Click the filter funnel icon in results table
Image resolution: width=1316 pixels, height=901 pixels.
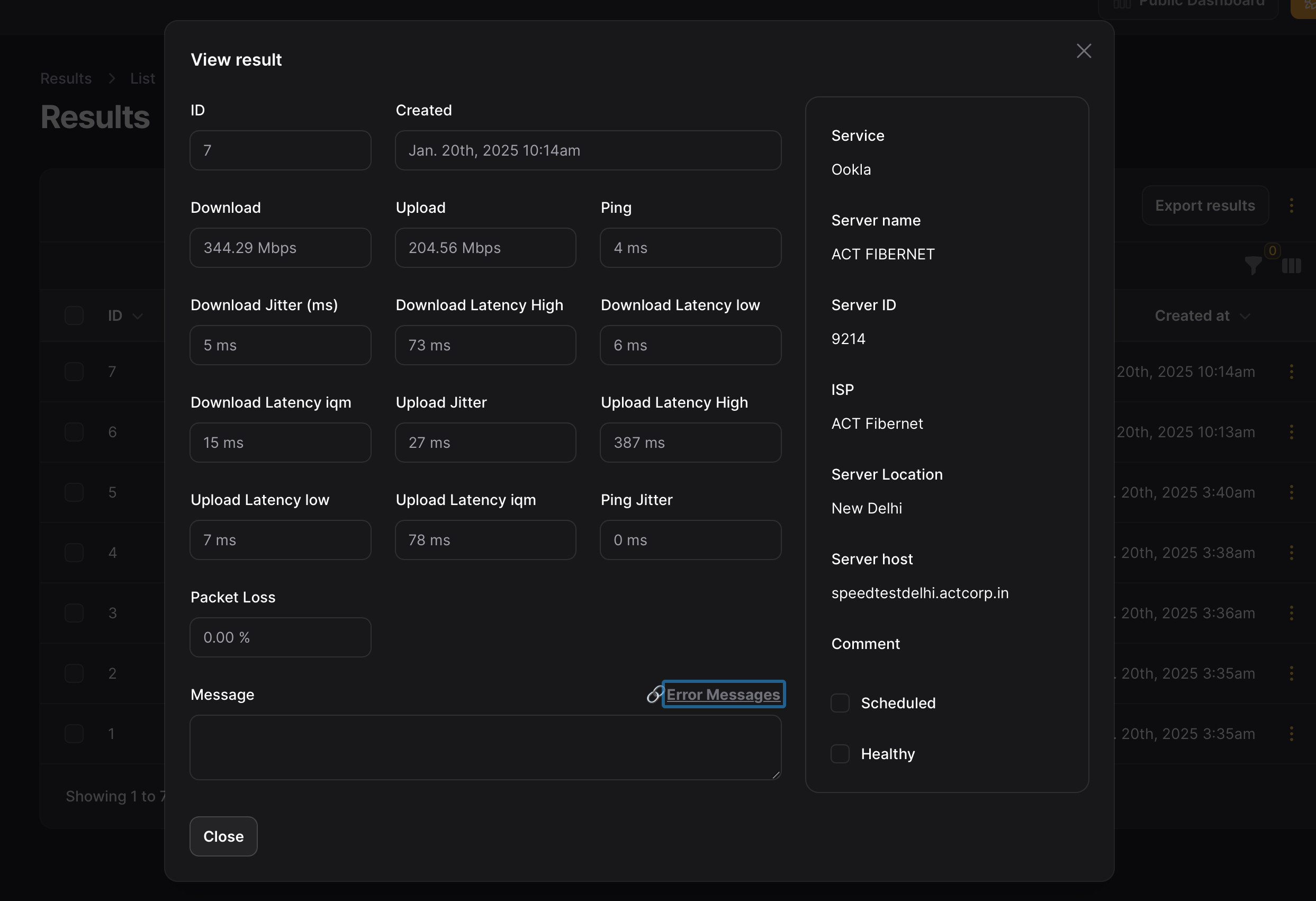tap(1253, 265)
